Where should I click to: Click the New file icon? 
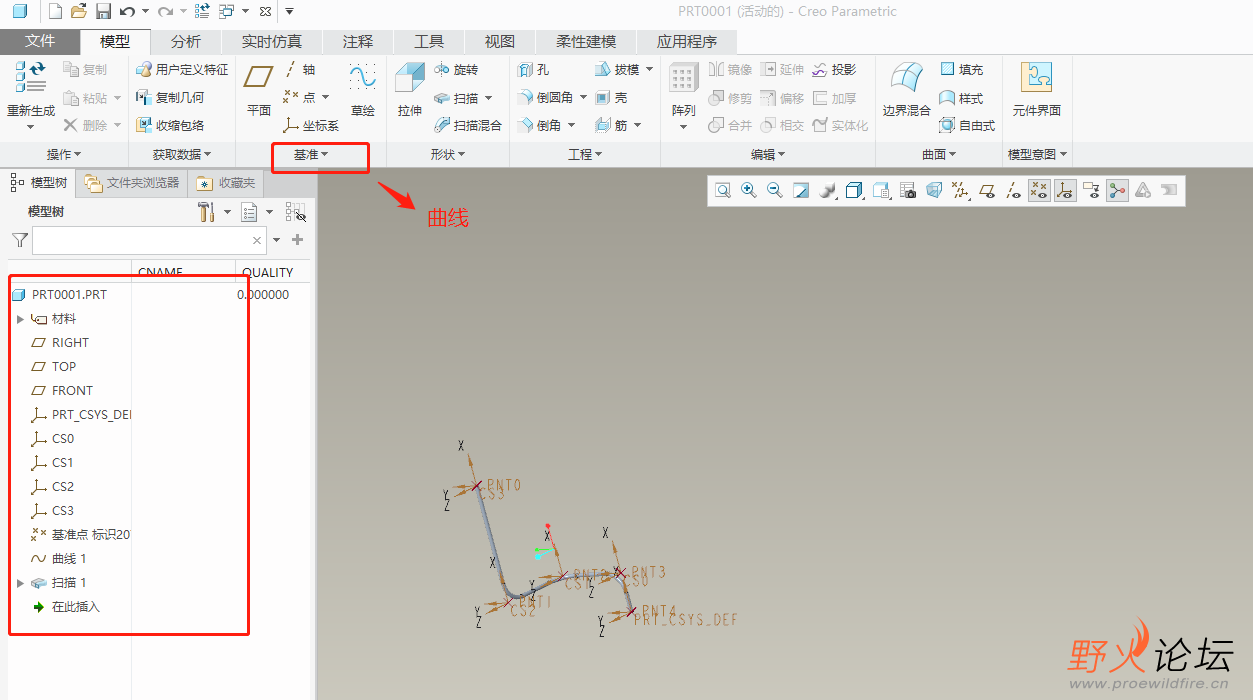click(55, 12)
